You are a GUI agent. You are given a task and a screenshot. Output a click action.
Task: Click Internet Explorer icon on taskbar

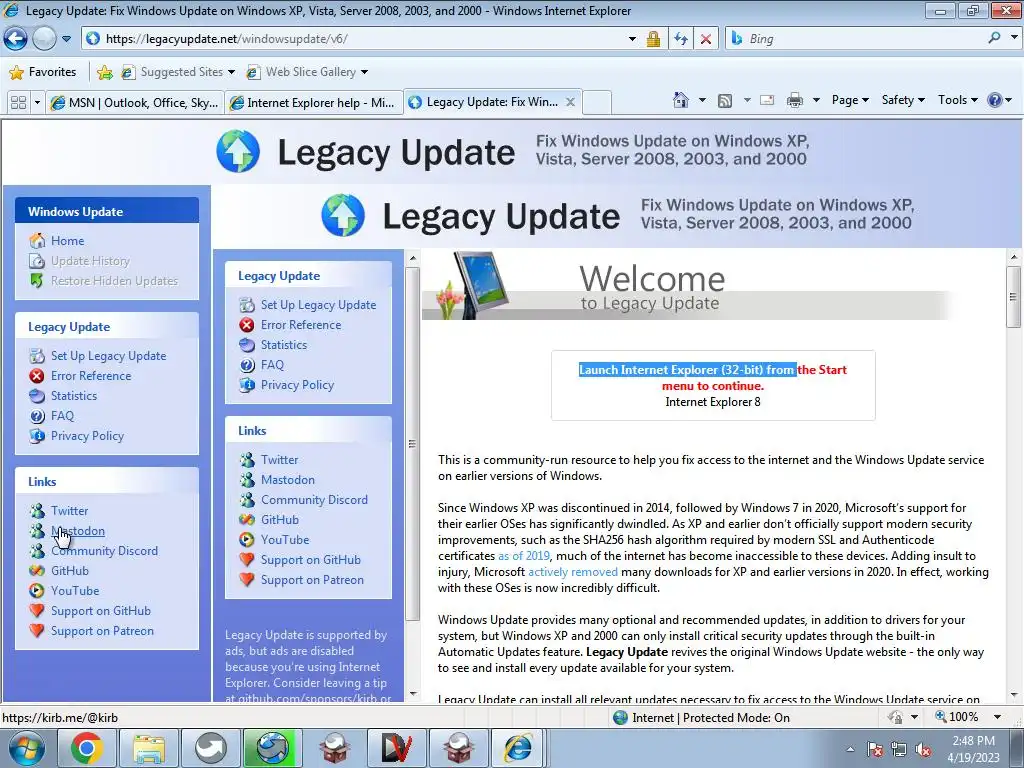click(x=517, y=748)
